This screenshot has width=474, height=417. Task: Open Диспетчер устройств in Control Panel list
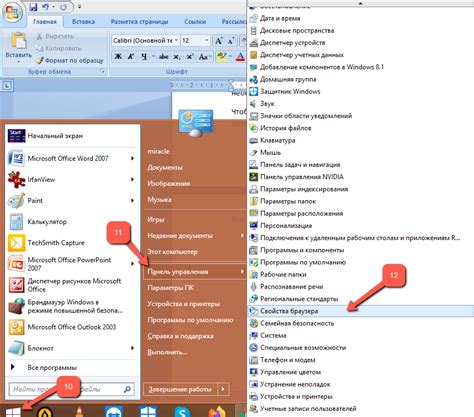point(287,43)
